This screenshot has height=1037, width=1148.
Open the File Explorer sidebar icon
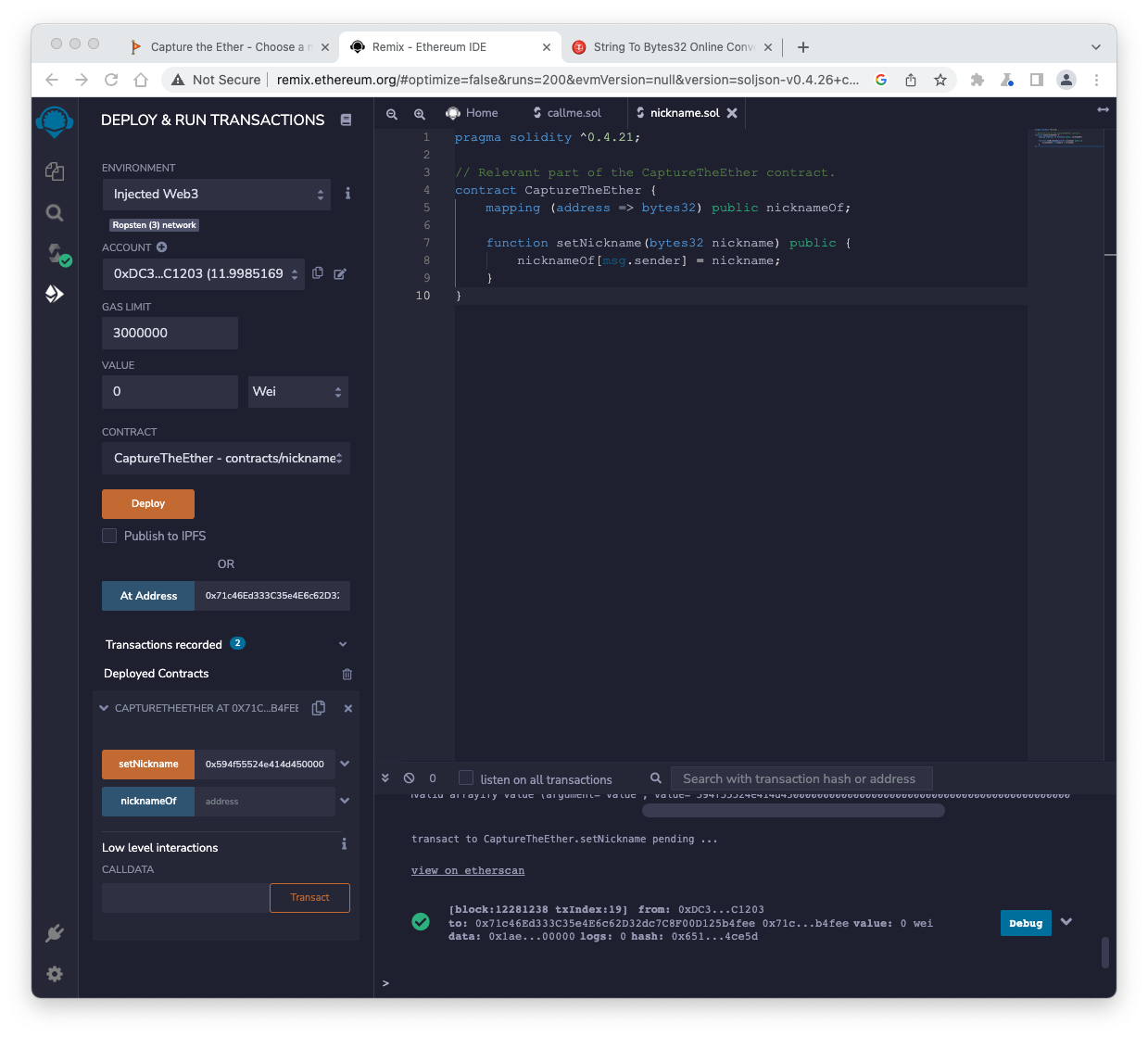[x=55, y=171]
